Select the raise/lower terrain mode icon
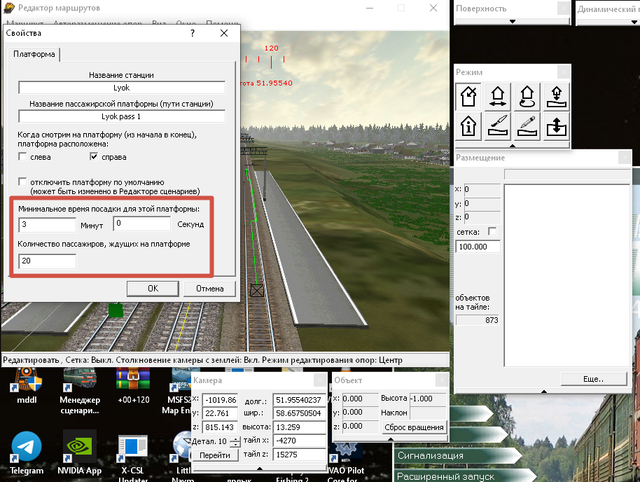The image size is (640, 482). click(x=556, y=126)
